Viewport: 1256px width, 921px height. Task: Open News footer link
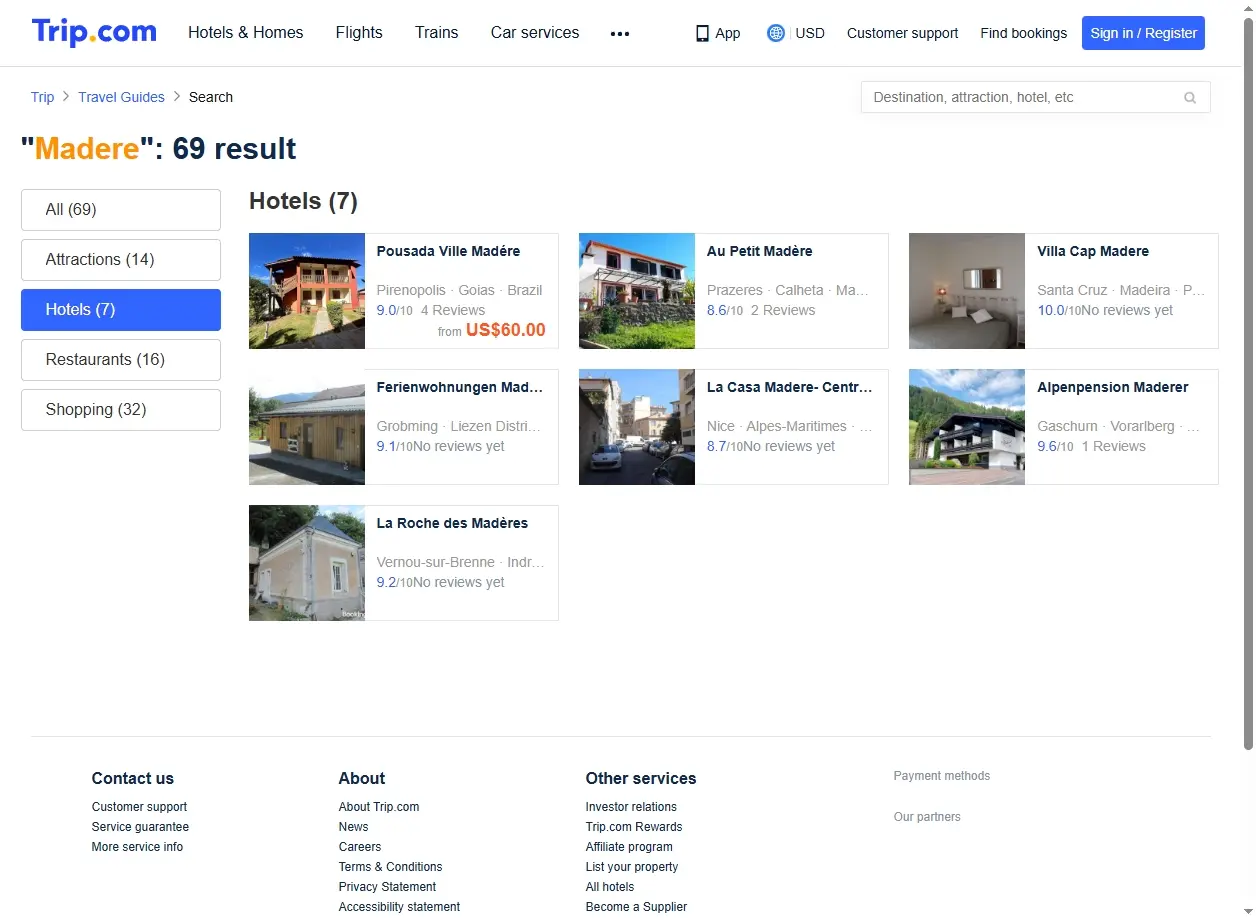coord(353,827)
